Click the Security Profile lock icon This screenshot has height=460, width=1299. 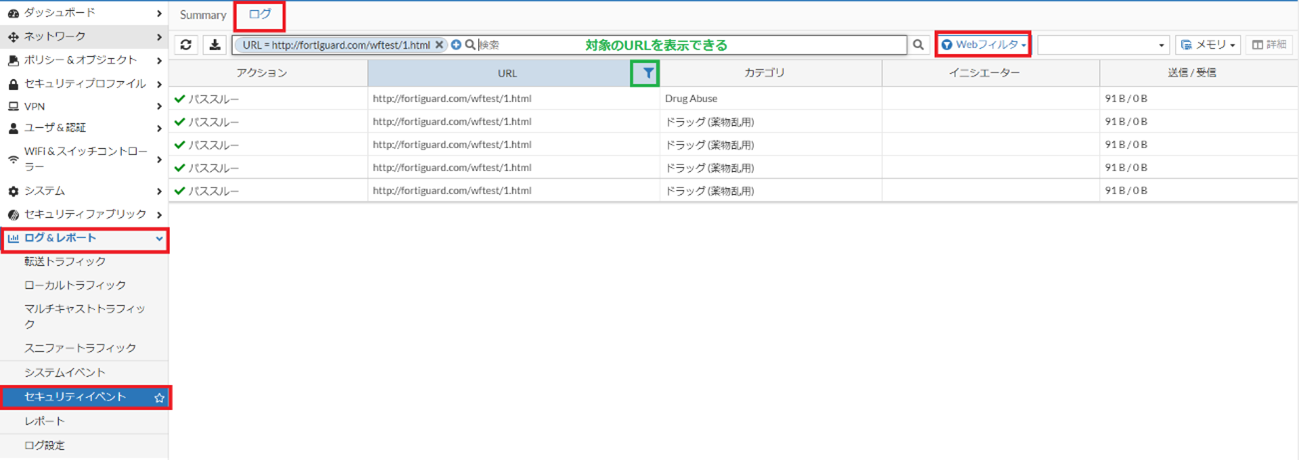click(13, 84)
